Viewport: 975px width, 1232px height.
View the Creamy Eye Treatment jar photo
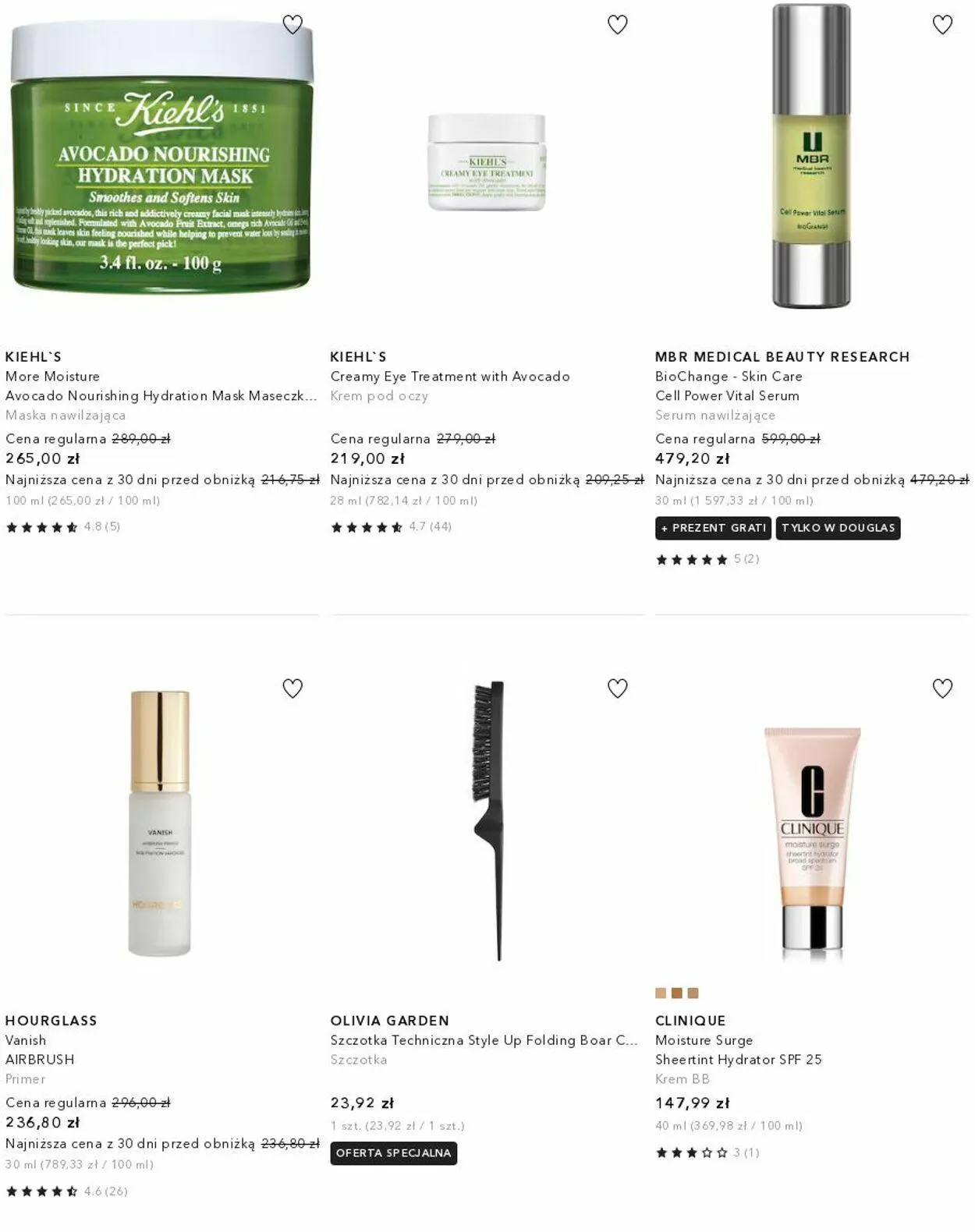pos(487,162)
